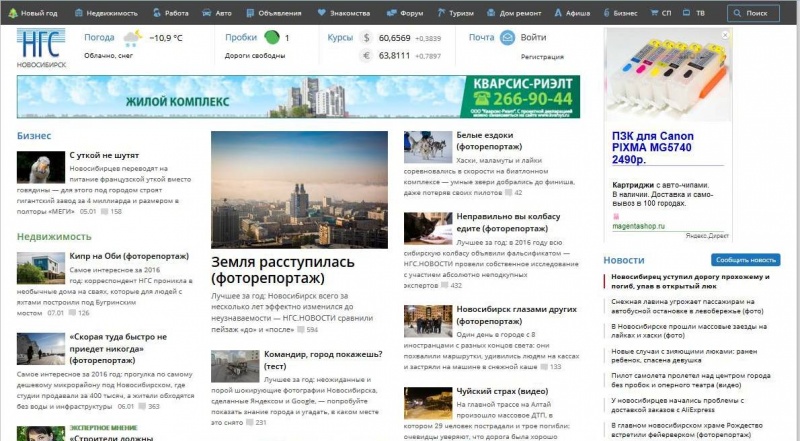Click the green traffic jam indicator
Viewport: 800px width, 441px height.
pyautogui.click(x=271, y=38)
